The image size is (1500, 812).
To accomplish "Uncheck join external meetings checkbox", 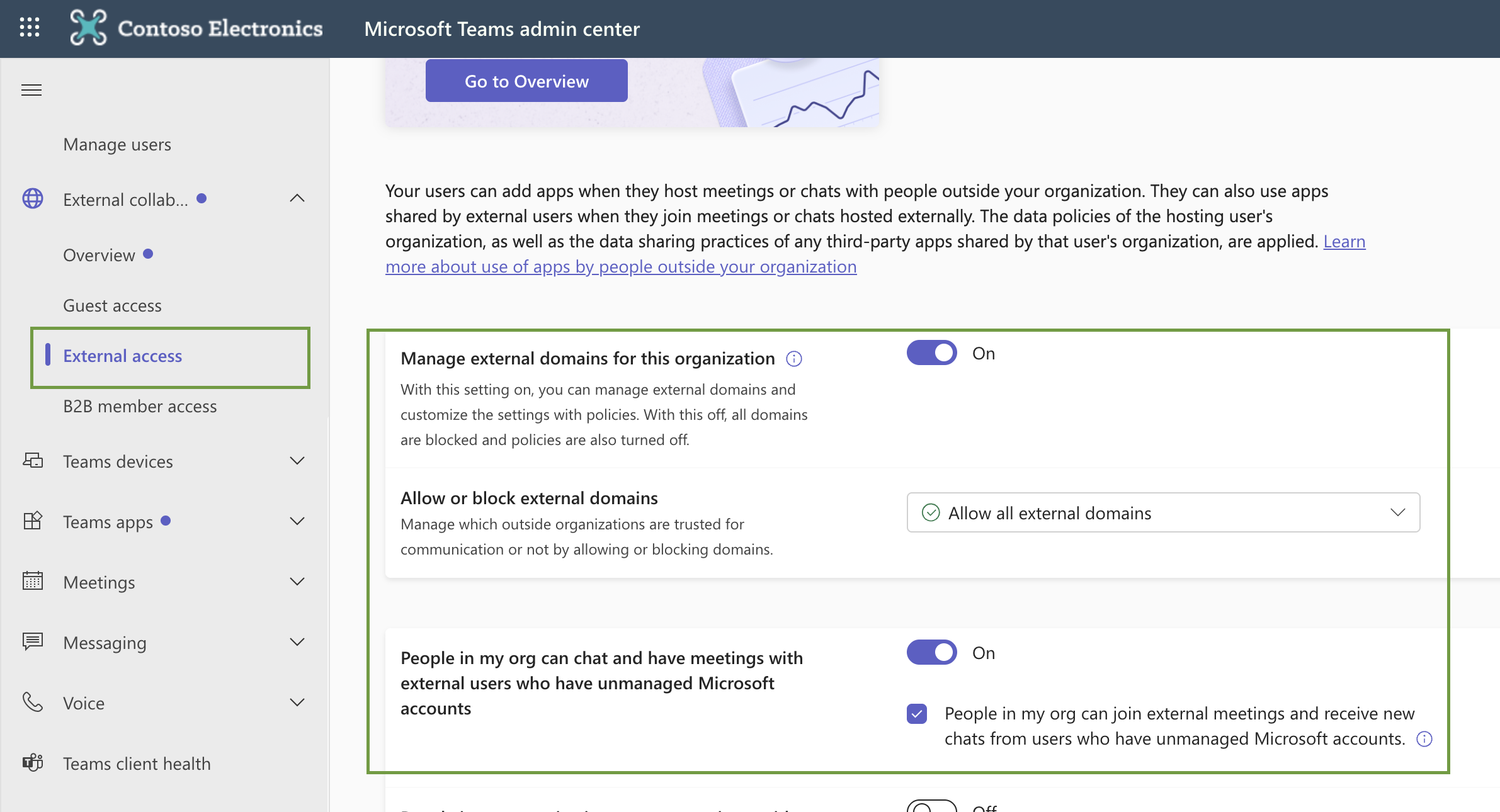I will click(917, 714).
